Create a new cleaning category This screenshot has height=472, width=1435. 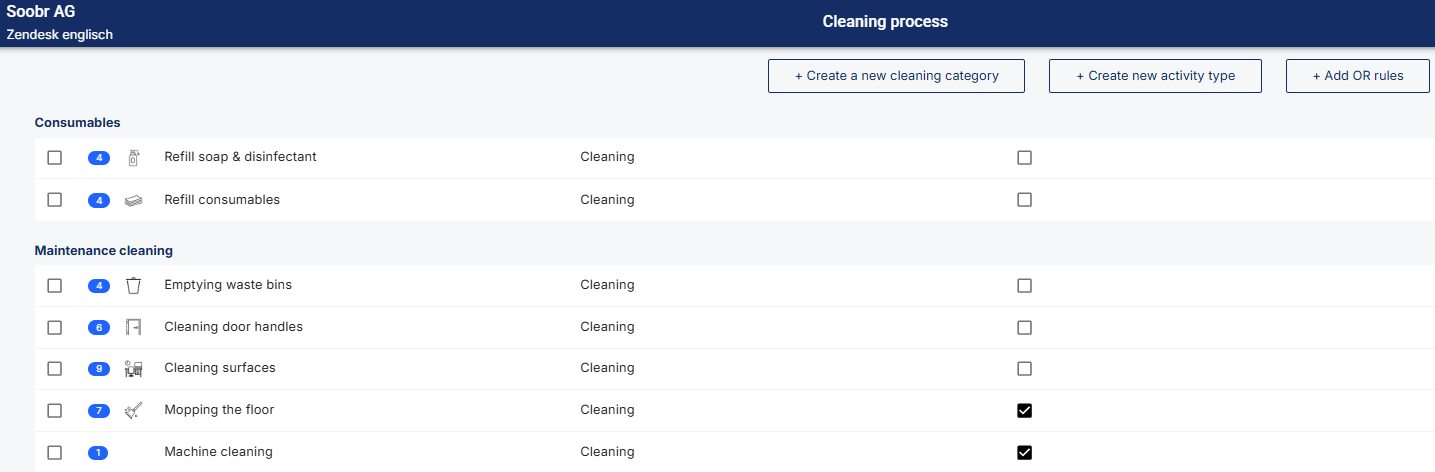click(x=896, y=76)
